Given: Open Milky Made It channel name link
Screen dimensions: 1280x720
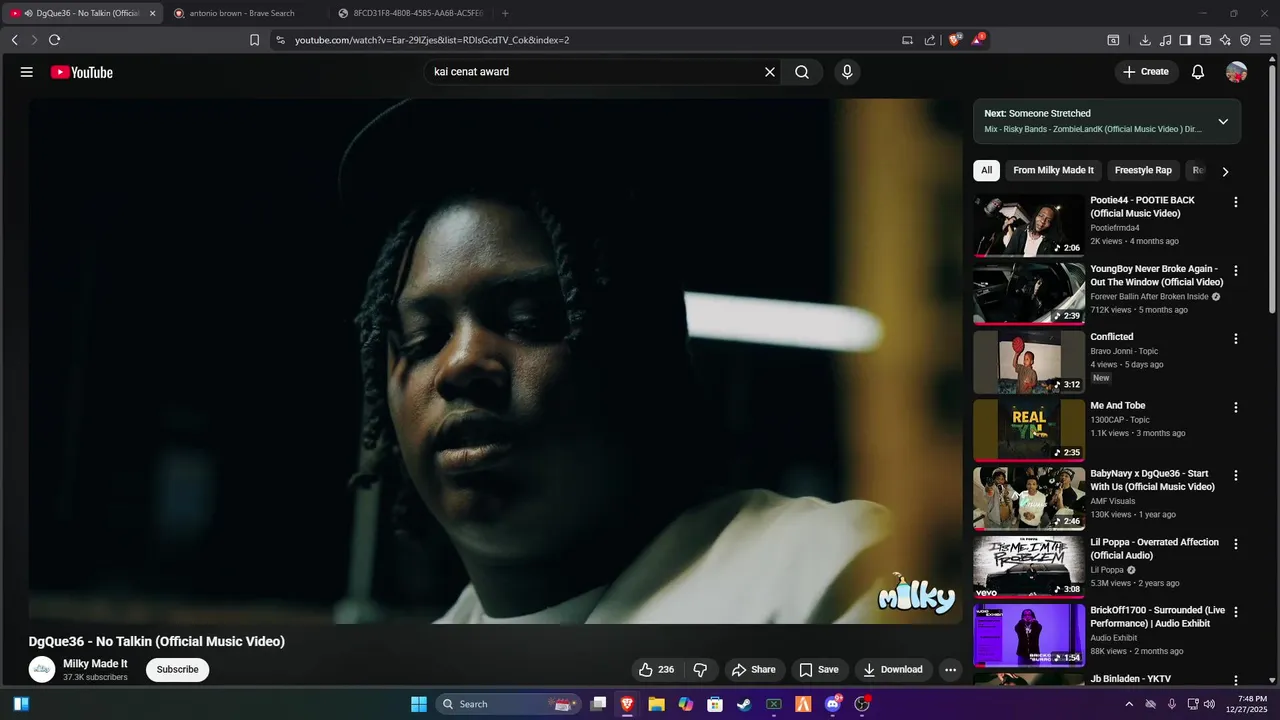Looking at the screenshot, I should pos(95,664).
